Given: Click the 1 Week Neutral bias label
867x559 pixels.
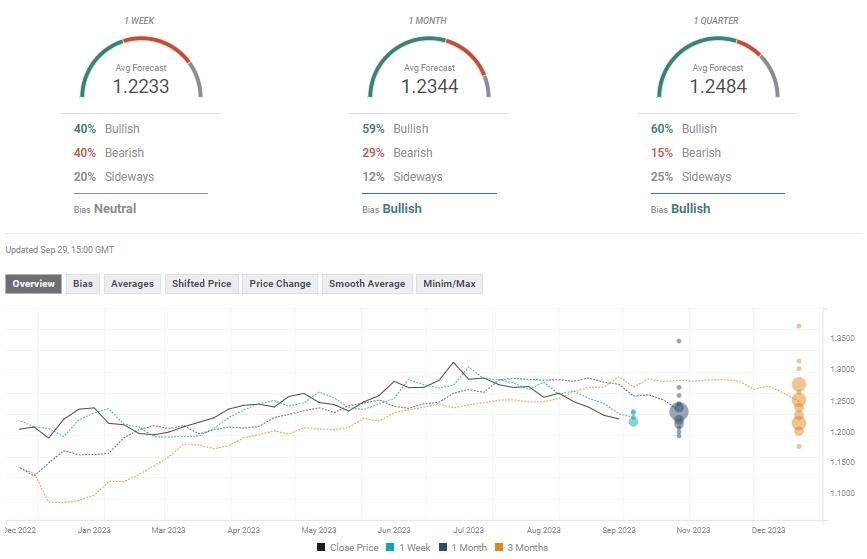Looking at the screenshot, I should pos(115,209).
